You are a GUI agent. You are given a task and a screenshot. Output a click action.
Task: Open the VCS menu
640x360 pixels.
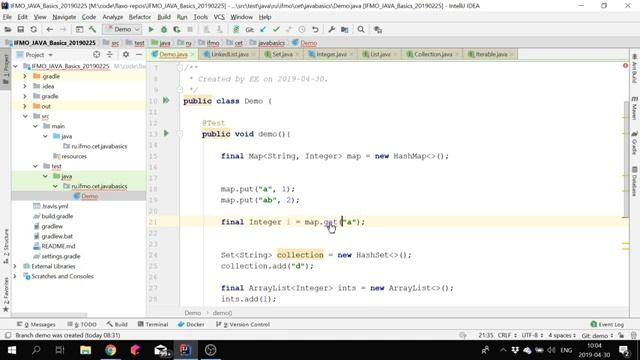219,17
